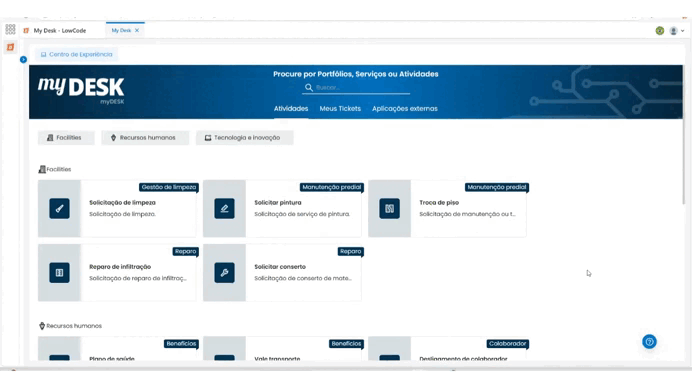Click the icon in Recursos humanos filter button
This screenshot has width=692, height=388.
coord(113,138)
